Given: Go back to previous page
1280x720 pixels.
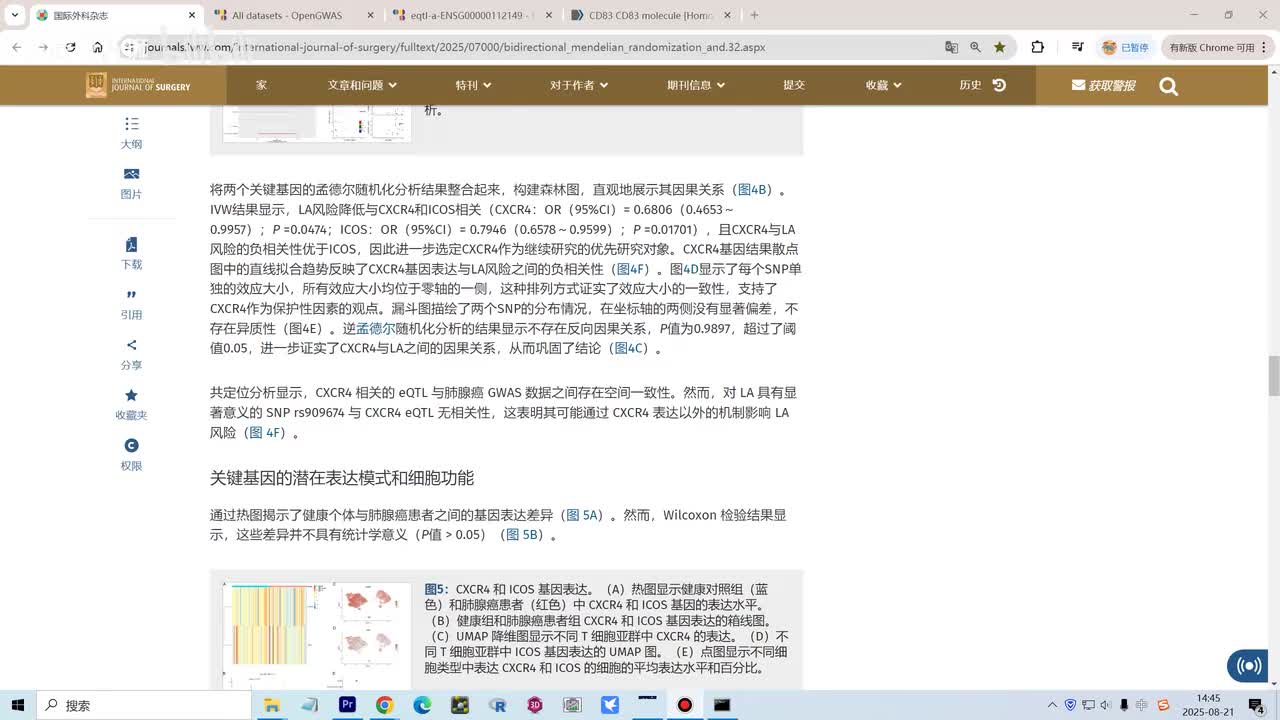Looking at the screenshot, I should click(16, 47).
